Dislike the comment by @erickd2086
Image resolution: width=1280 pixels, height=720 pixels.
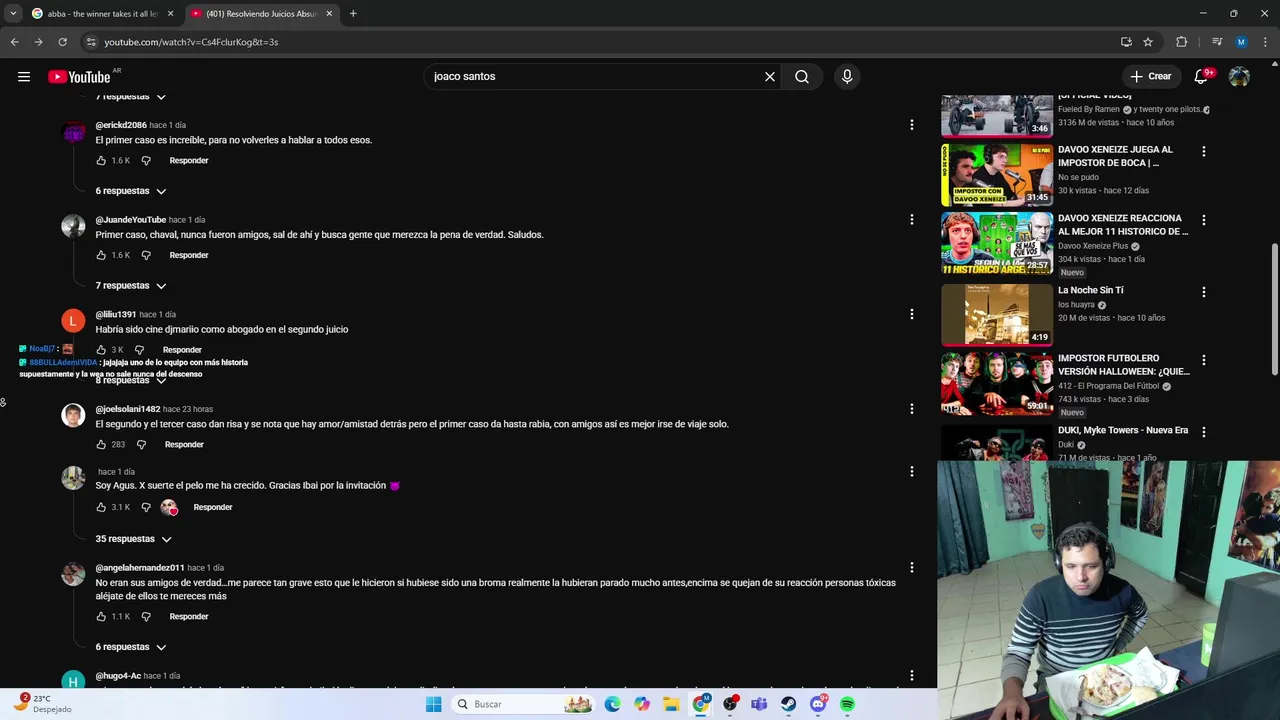(146, 161)
